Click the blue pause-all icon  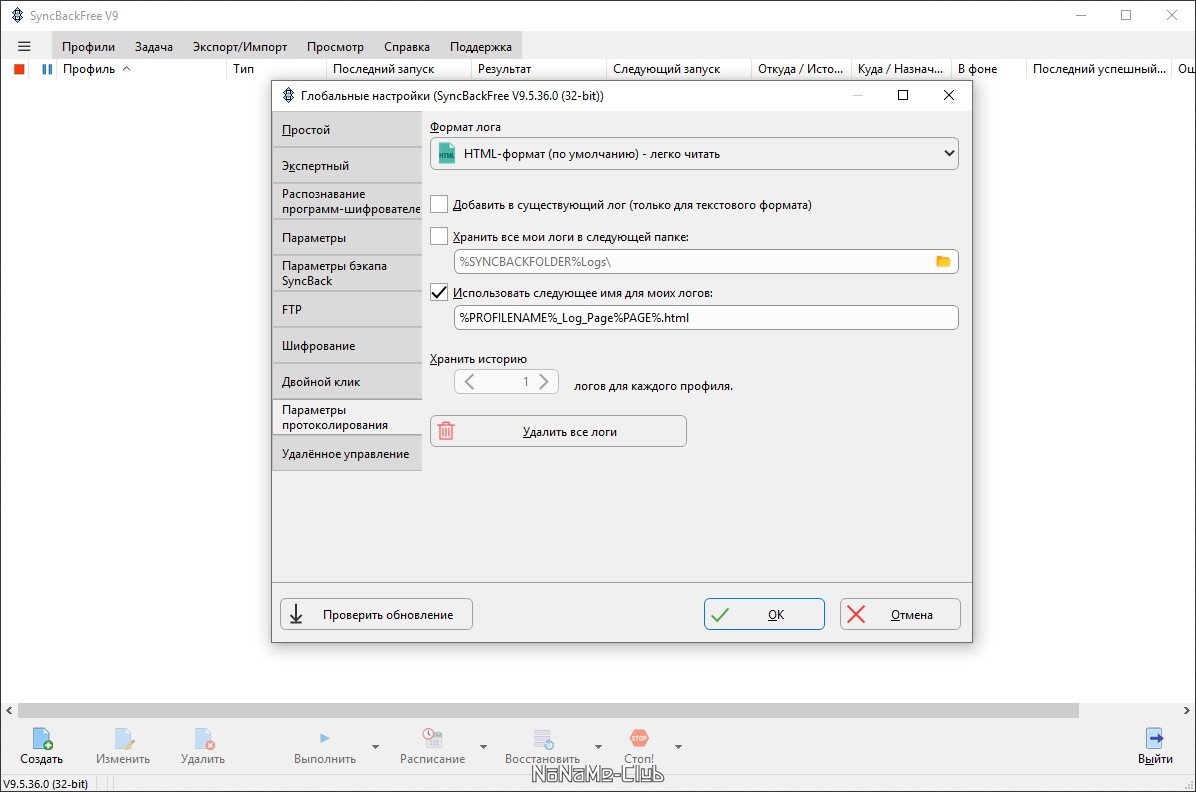(x=47, y=69)
